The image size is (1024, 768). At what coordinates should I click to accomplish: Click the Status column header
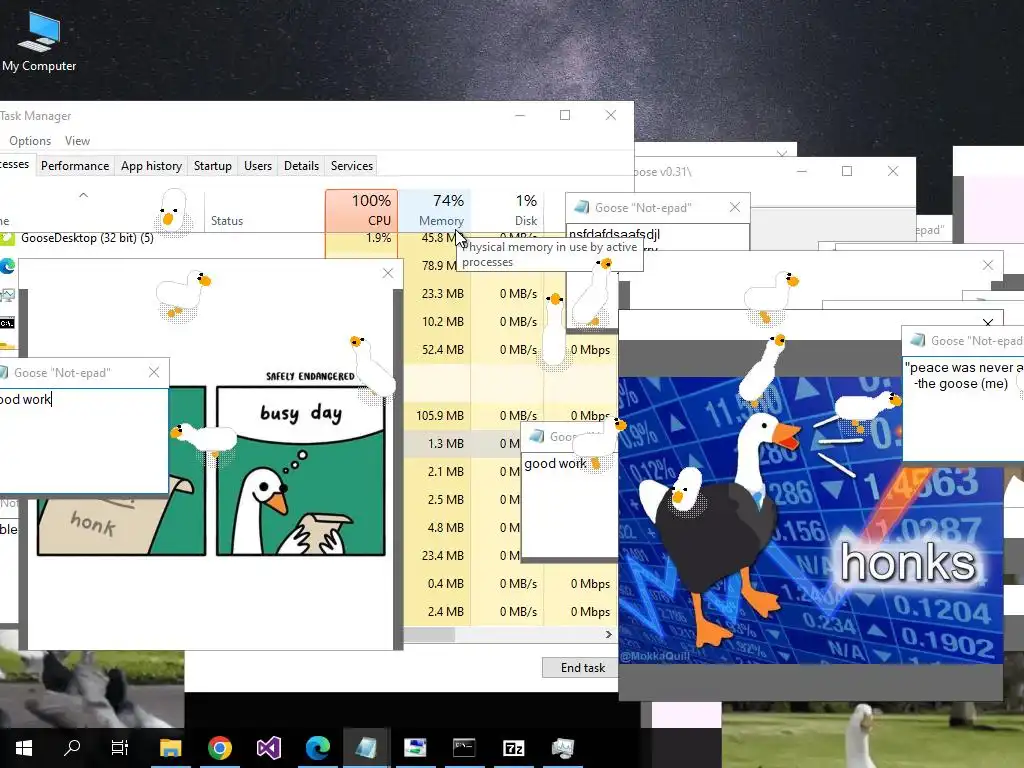pos(227,221)
